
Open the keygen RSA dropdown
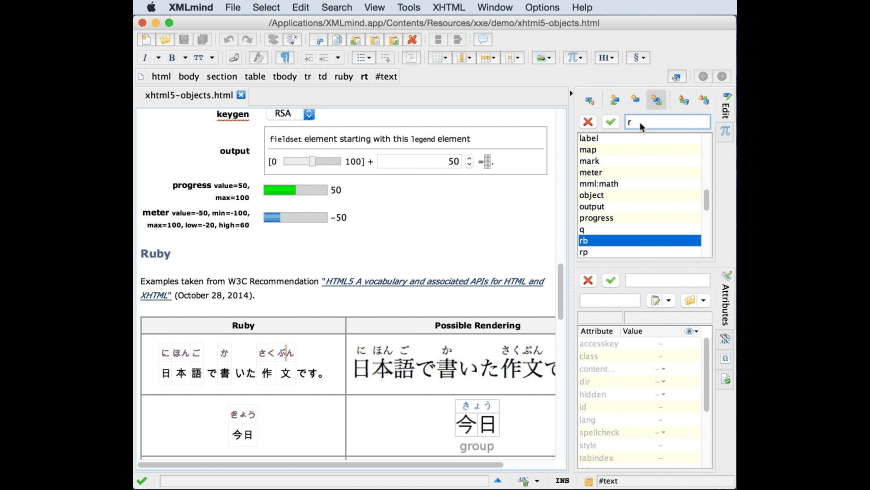point(309,114)
